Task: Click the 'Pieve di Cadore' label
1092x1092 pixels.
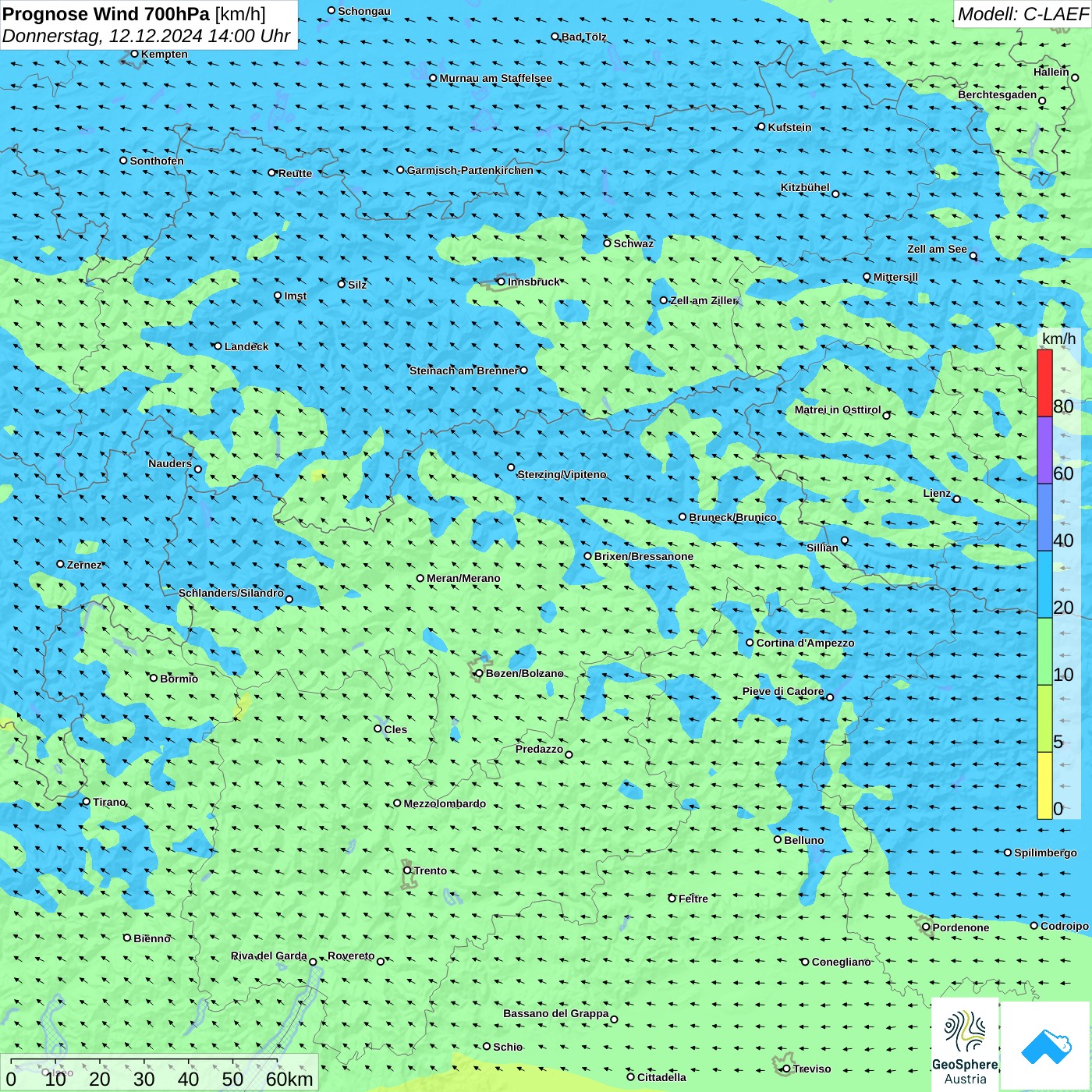Action: click(783, 691)
